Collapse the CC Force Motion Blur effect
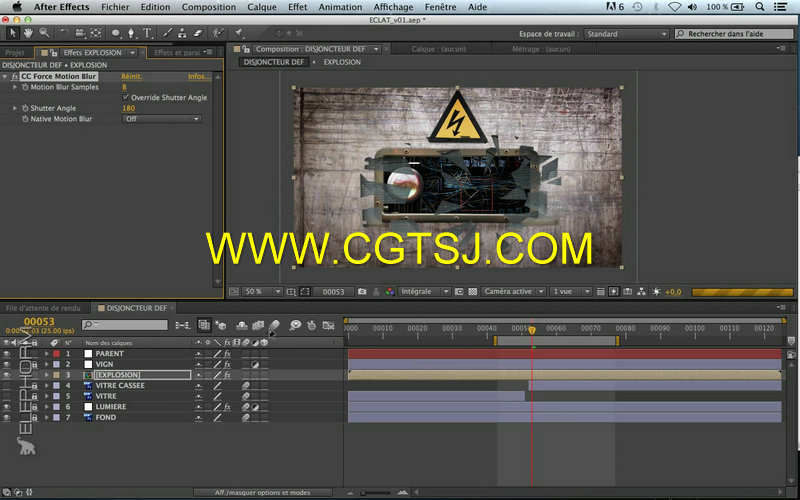Image resolution: width=800 pixels, height=500 pixels. [5, 76]
